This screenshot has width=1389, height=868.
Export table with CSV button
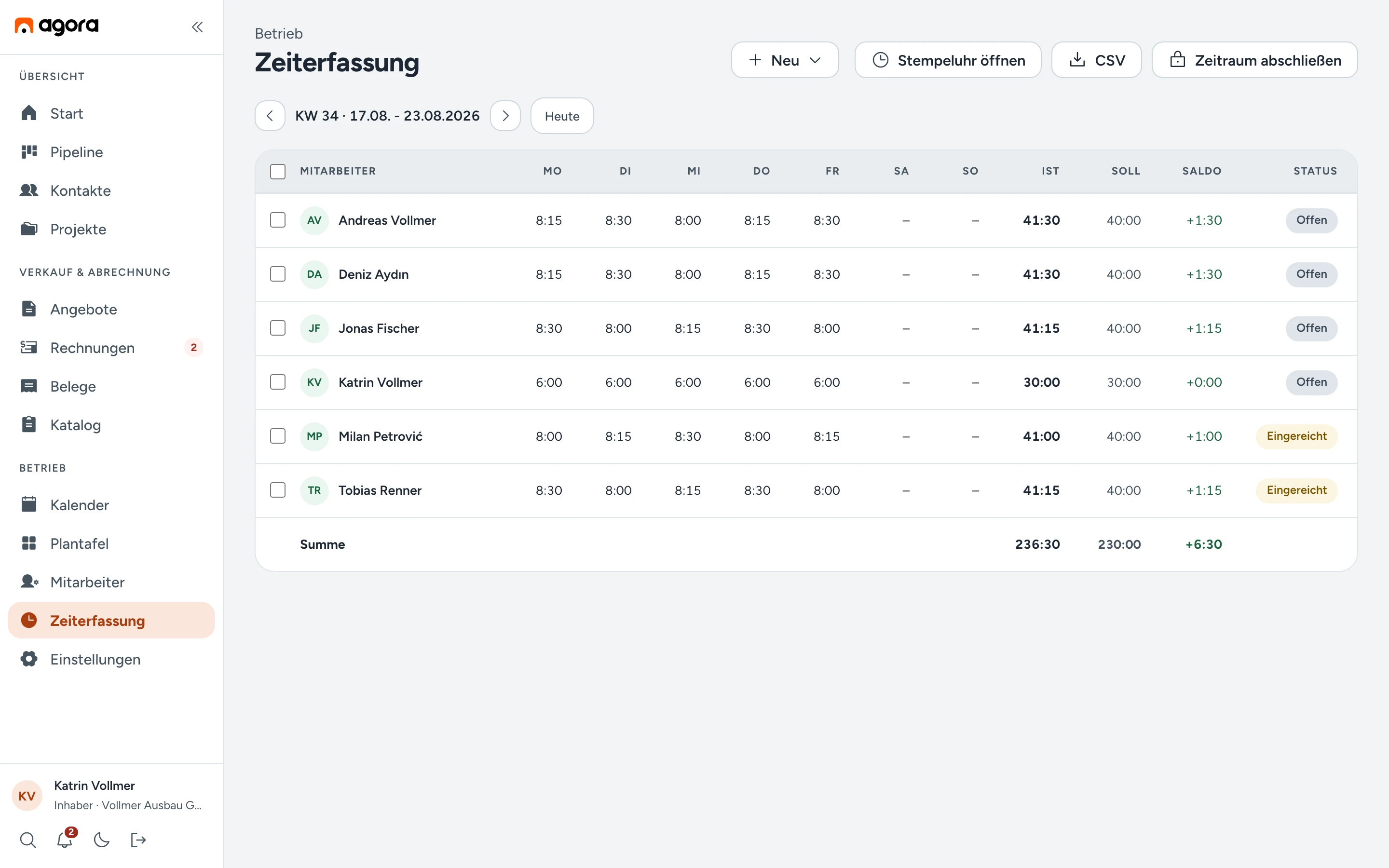[x=1096, y=60]
